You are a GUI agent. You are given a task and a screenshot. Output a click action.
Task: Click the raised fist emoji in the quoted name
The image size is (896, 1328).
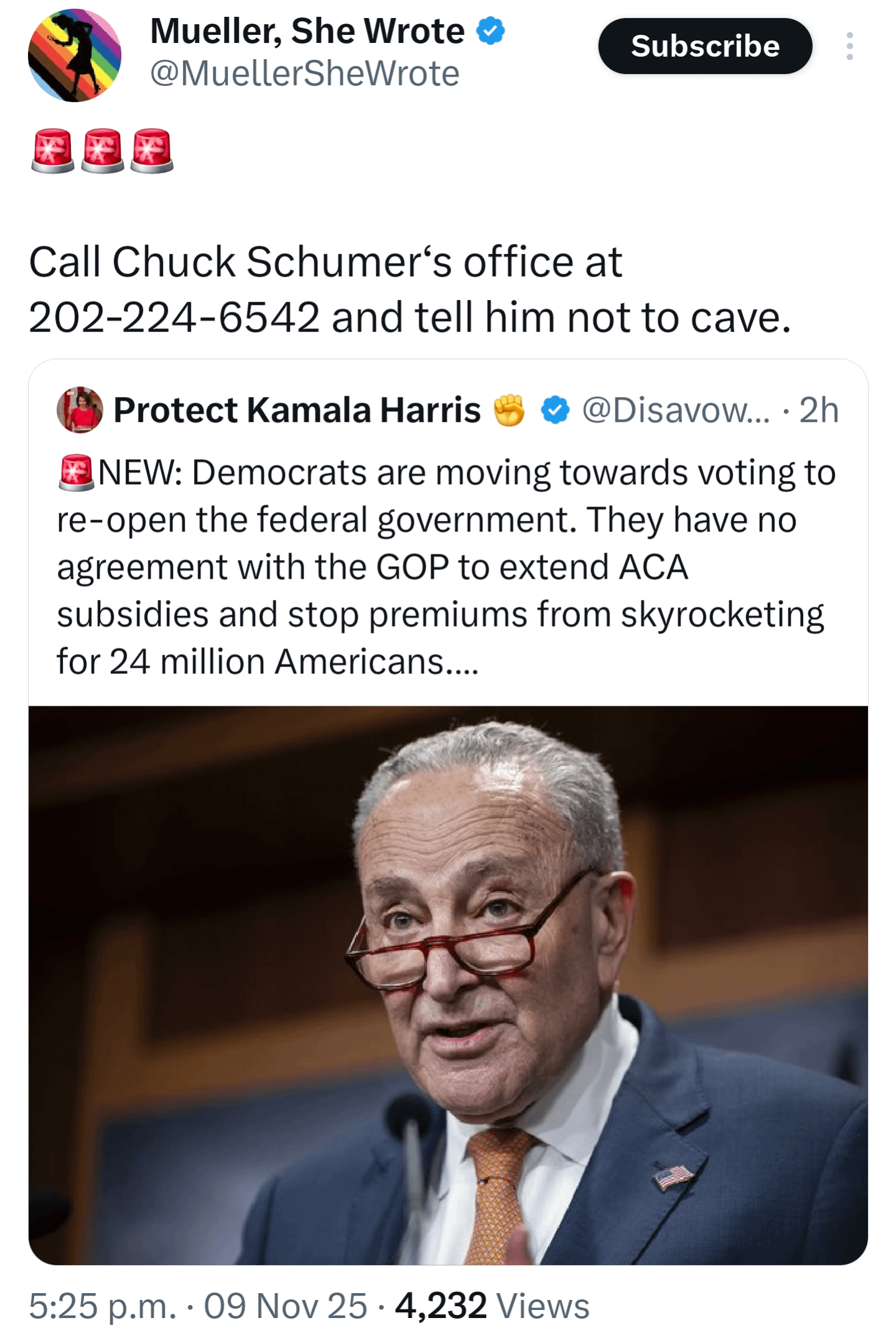tap(510, 410)
